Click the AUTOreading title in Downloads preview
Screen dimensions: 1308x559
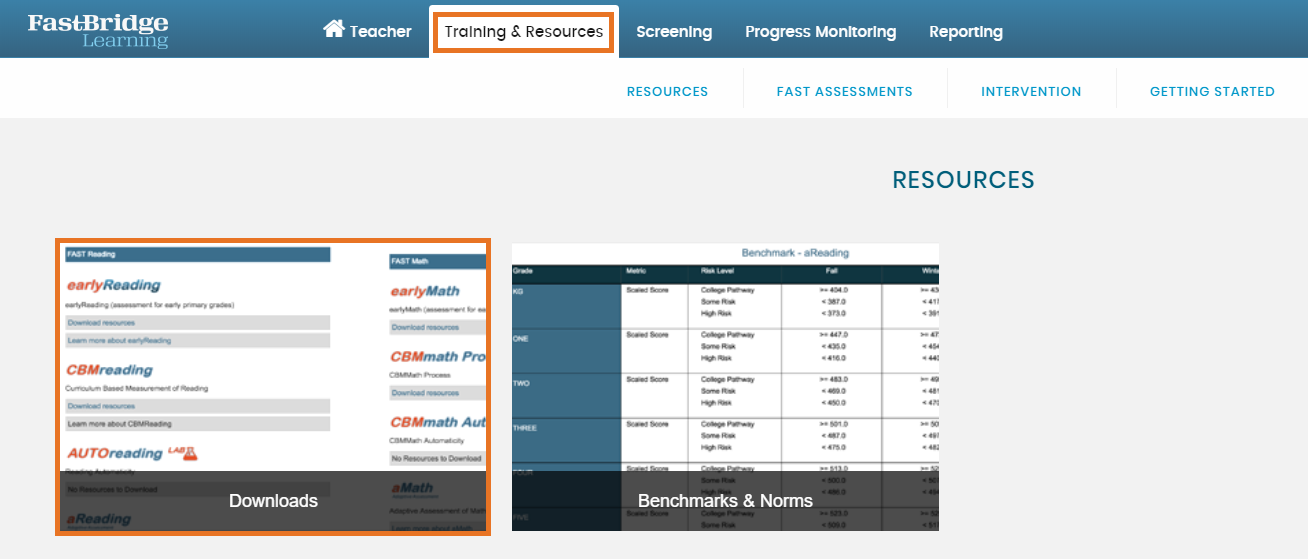114,453
